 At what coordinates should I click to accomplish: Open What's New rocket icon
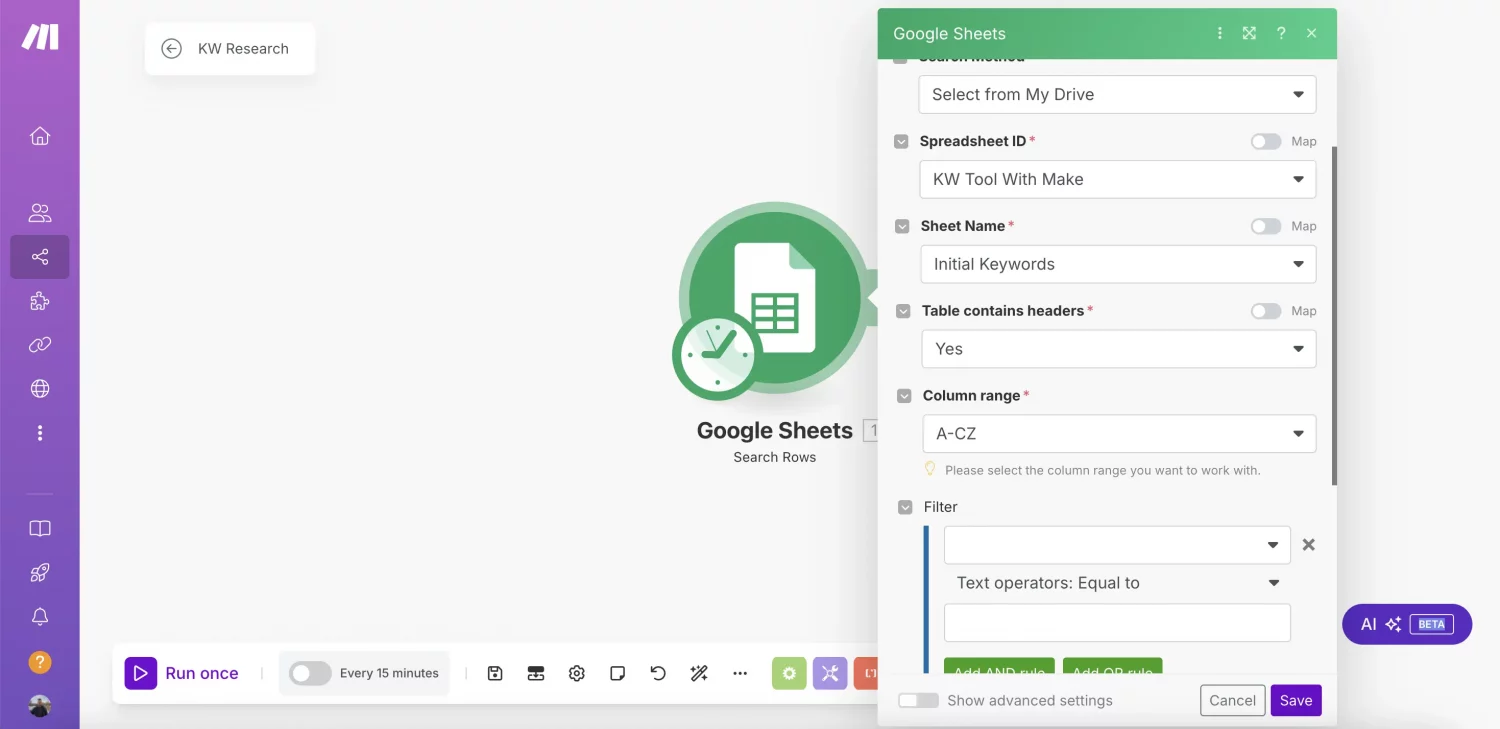tap(40, 573)
